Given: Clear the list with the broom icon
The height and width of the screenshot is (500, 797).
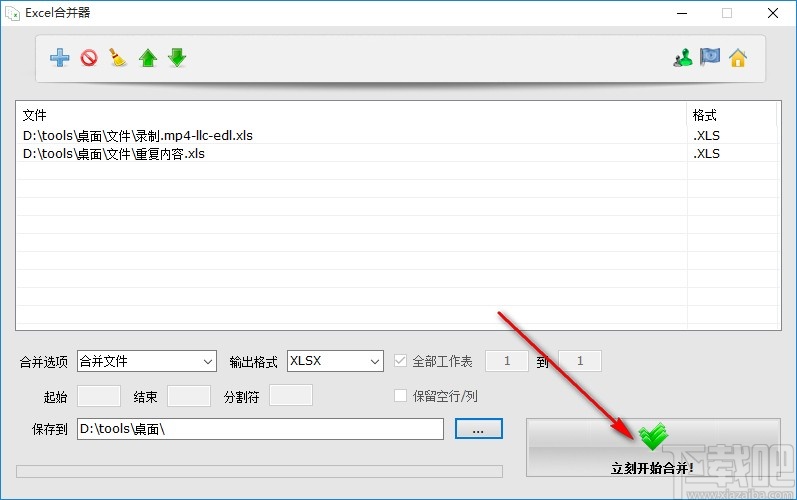Looking at the screenshot, I should coord(118,57).
